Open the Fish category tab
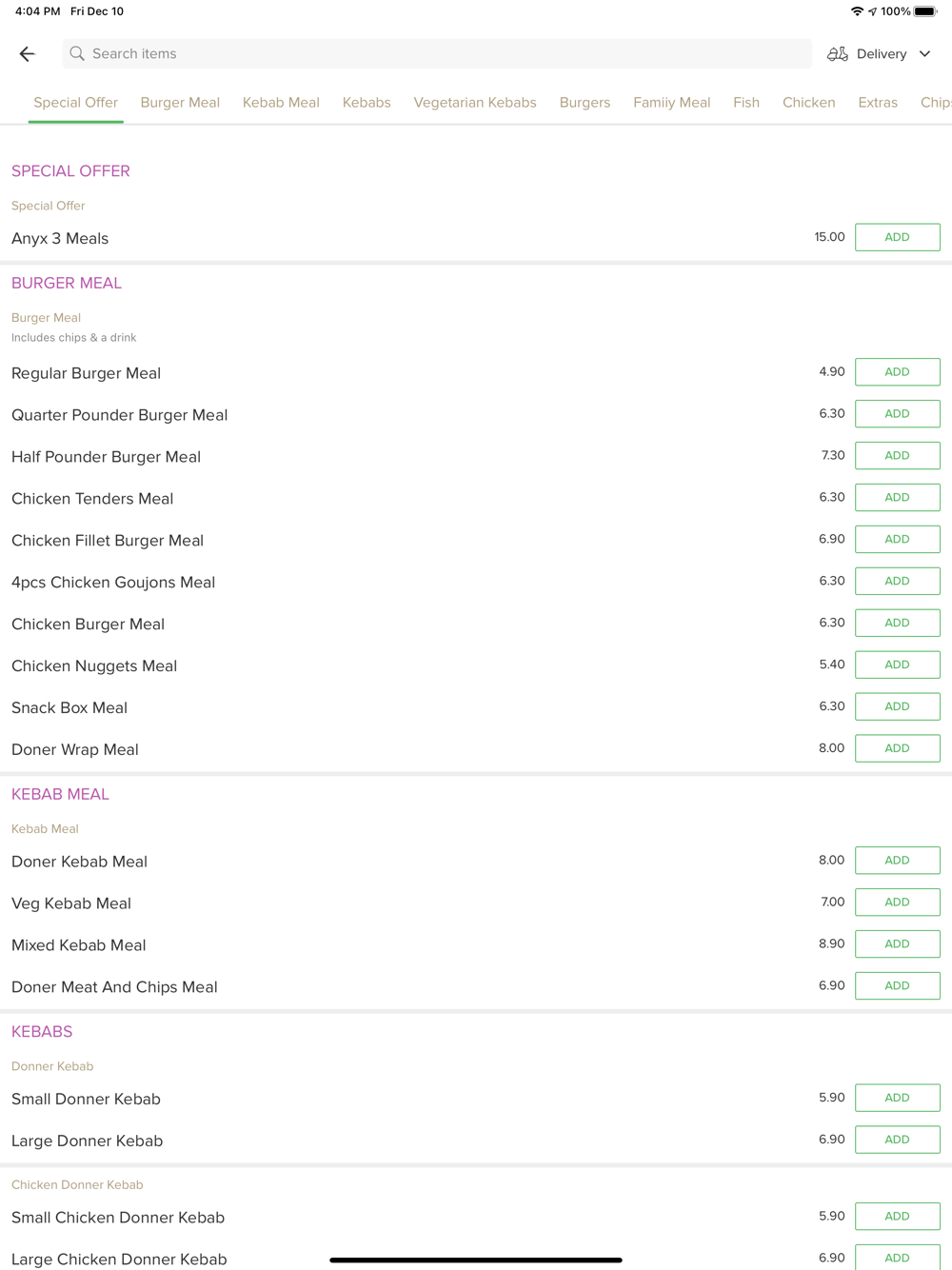Image resolution: width=952 pixels, height=1270 pixels. click(746, 103)
